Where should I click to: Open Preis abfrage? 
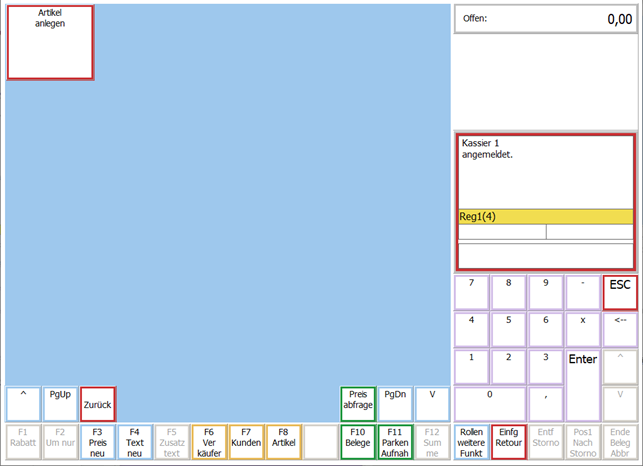coord(358,403)
